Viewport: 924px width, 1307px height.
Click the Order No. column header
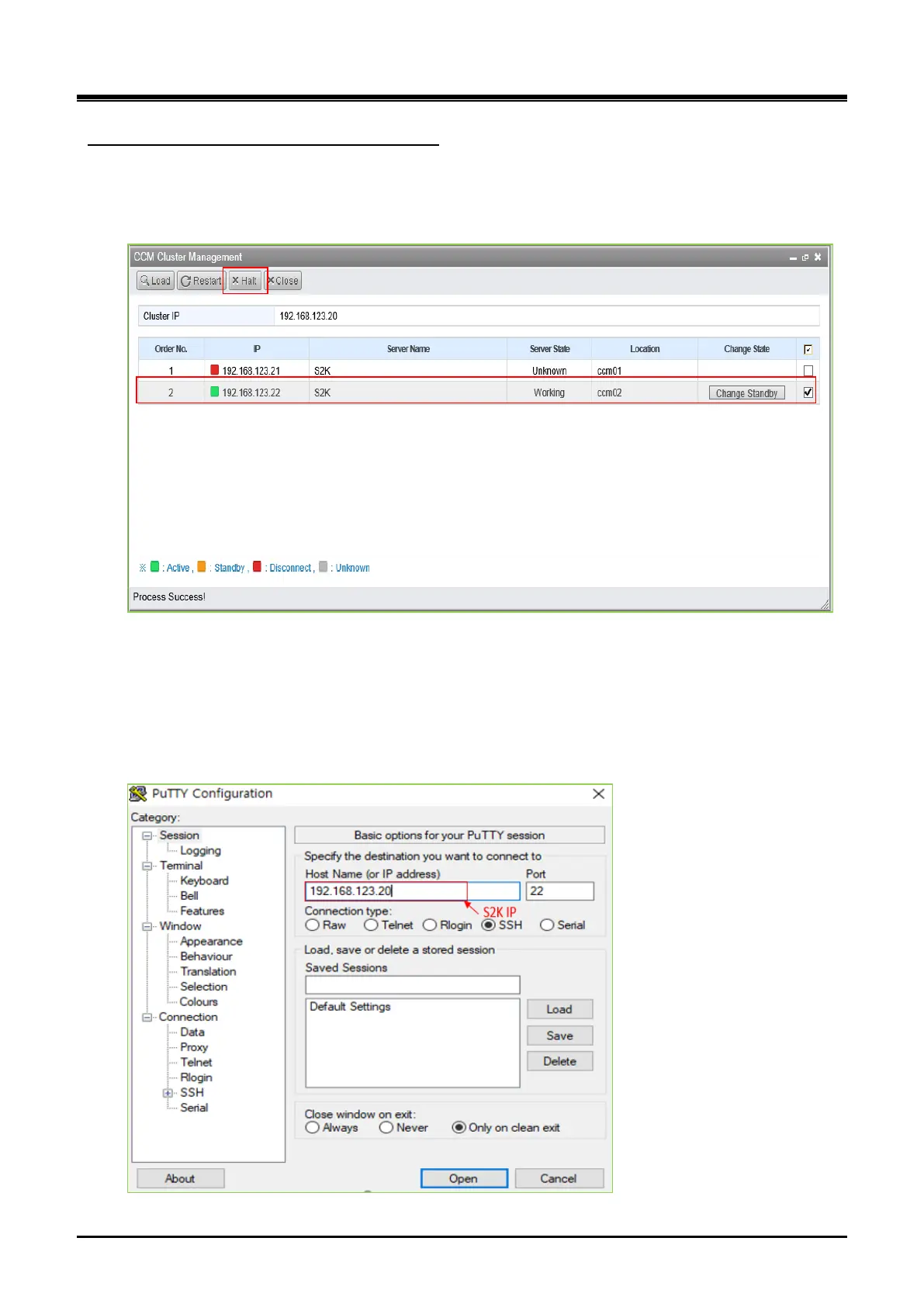pyautogui.click(x=171, y=349)
